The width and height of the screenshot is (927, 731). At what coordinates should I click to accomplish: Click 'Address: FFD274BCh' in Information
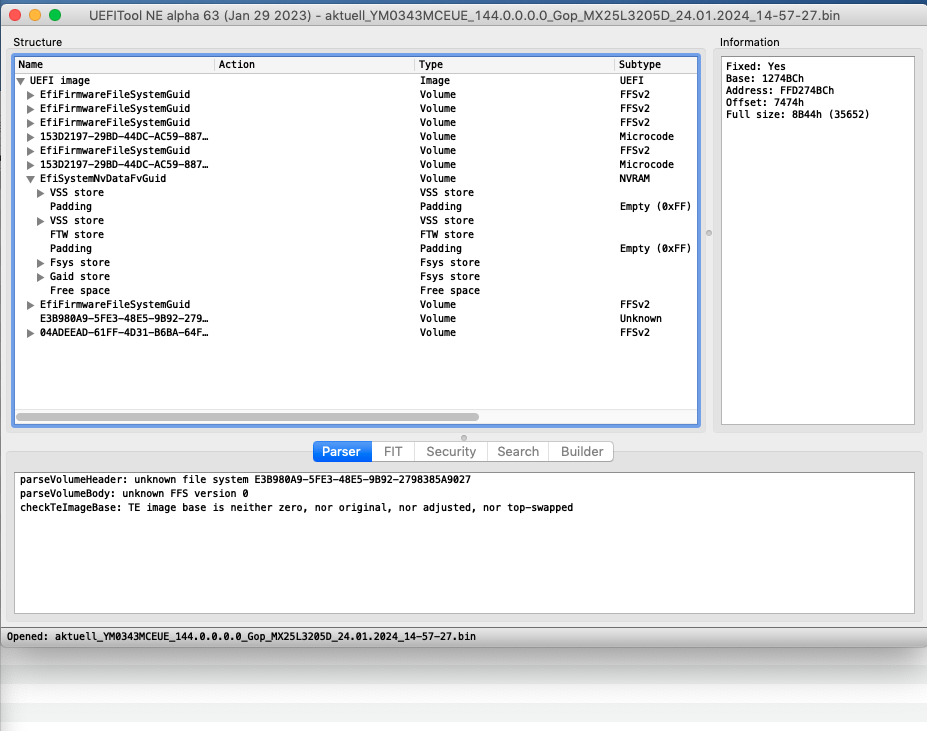(x=780, y=90)
